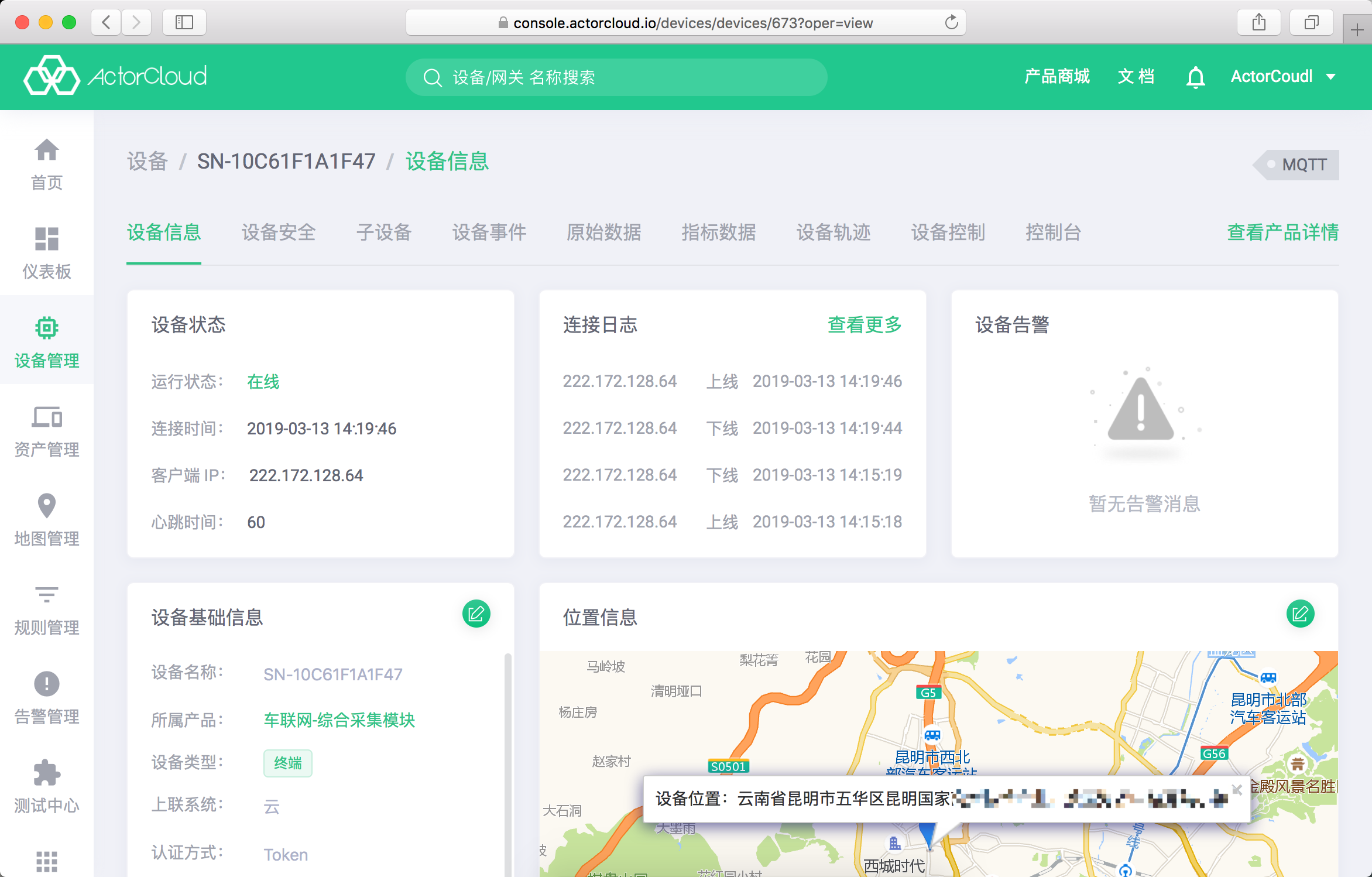This screenshot has width=1372, height=877.
Task: Show all tabs in Safari
Action: tap(1312, 23)
